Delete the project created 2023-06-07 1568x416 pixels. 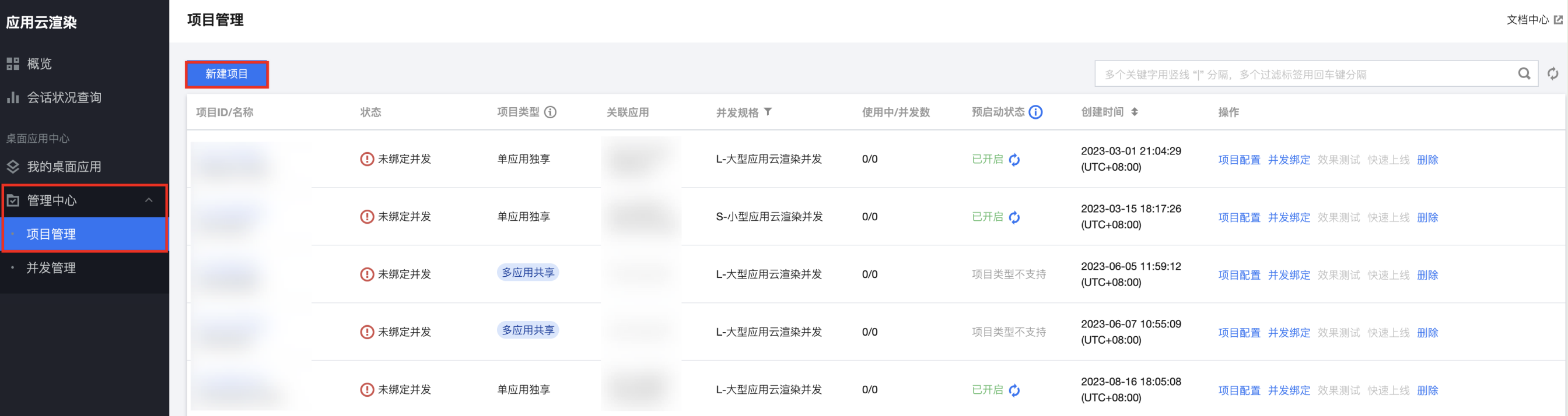(1427, 333)
